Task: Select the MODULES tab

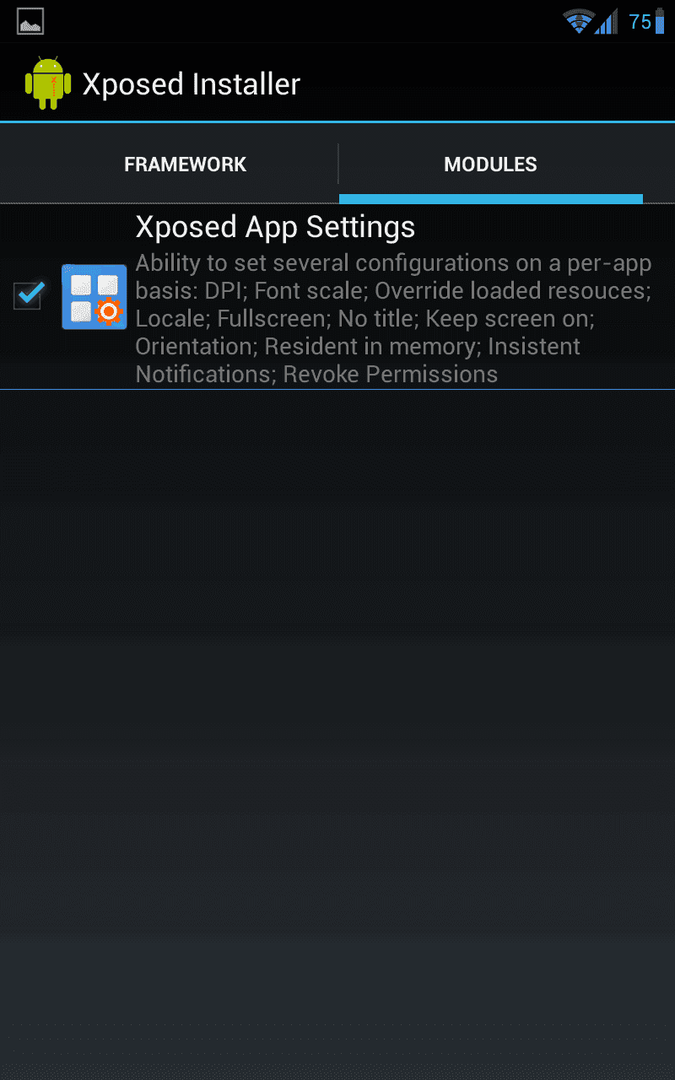Action: click(490, 164)
